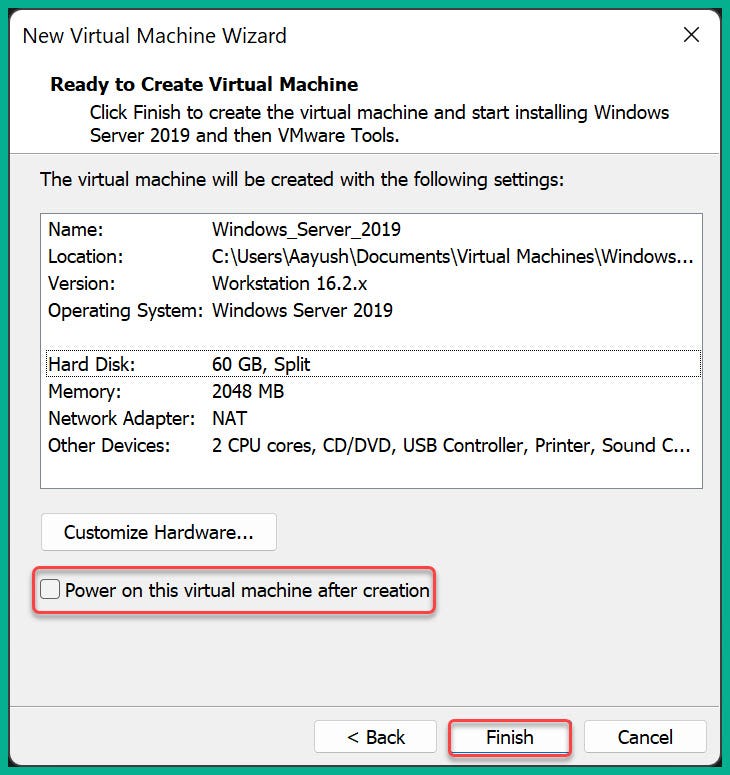
Task: Select the Name Windows_Server_2019 row
Action: [x=373, y=229]
